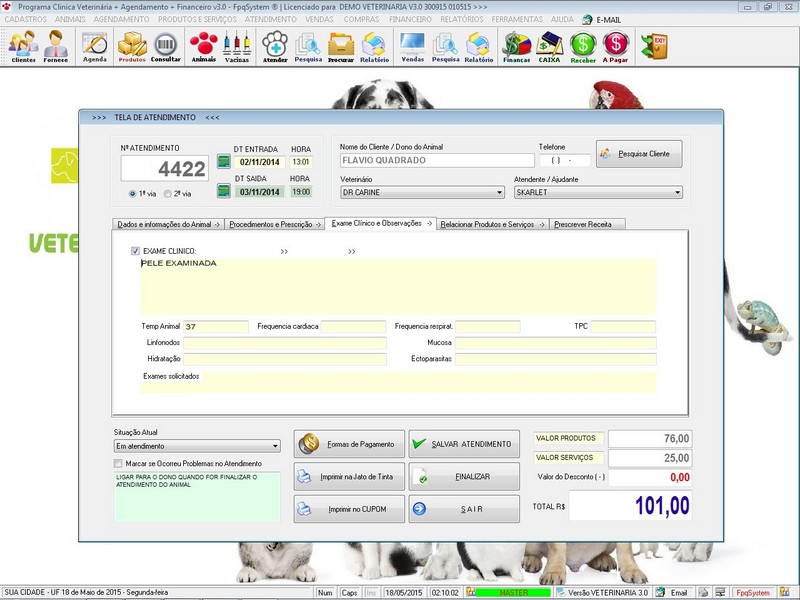Click the Temp Animal input field
The width and height of the screenshot is (800, 600).
click(216, 327)
